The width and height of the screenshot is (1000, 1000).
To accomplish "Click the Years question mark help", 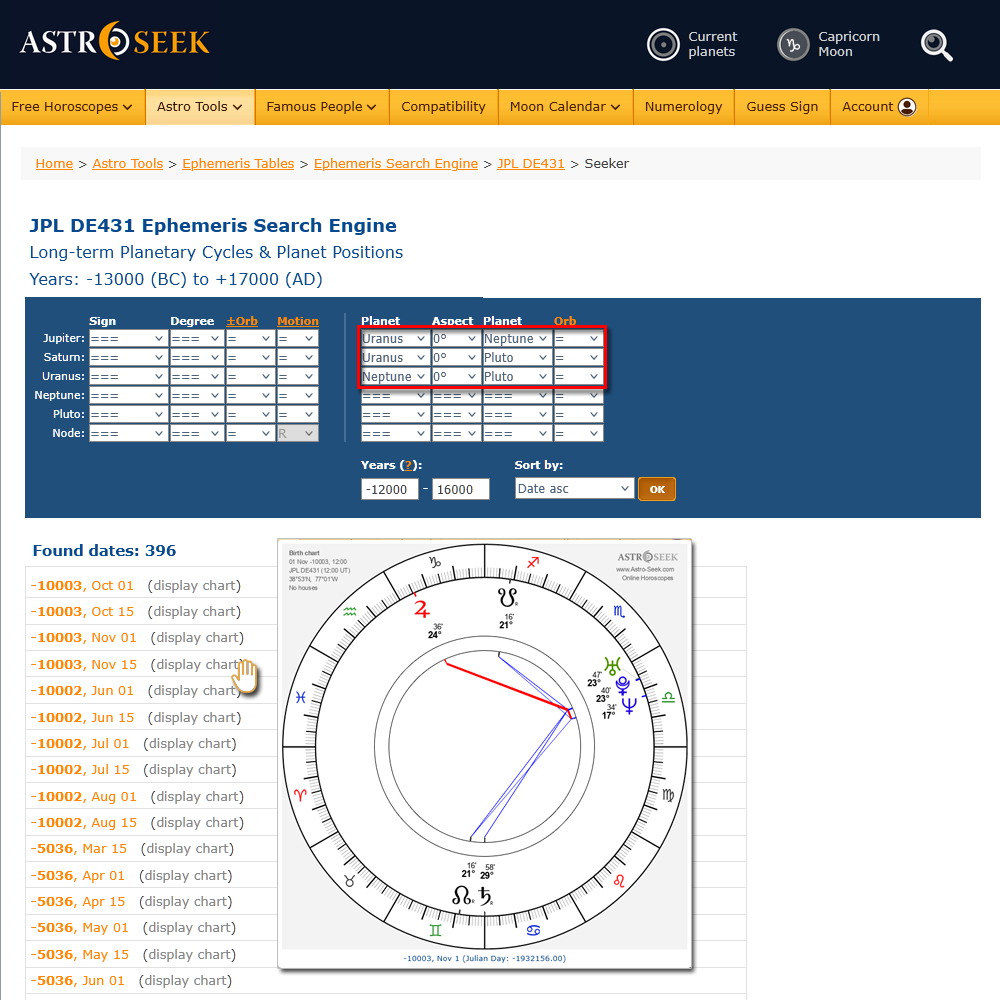I will [408, 465].
